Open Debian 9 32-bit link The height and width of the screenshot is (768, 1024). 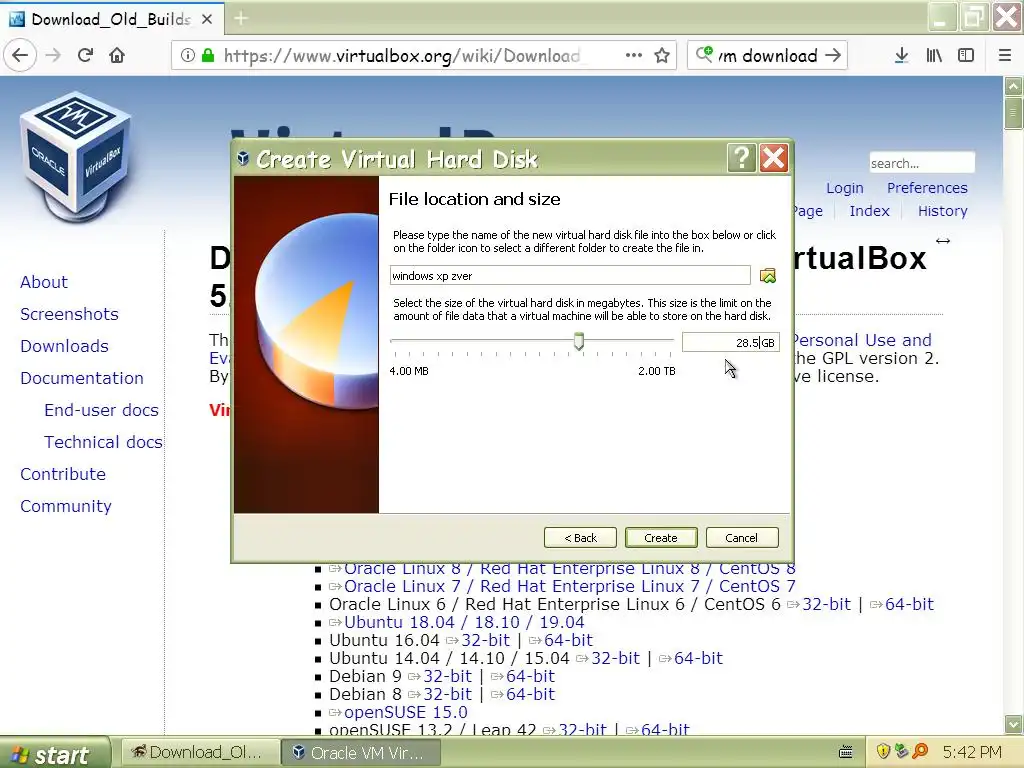[447, 677]
